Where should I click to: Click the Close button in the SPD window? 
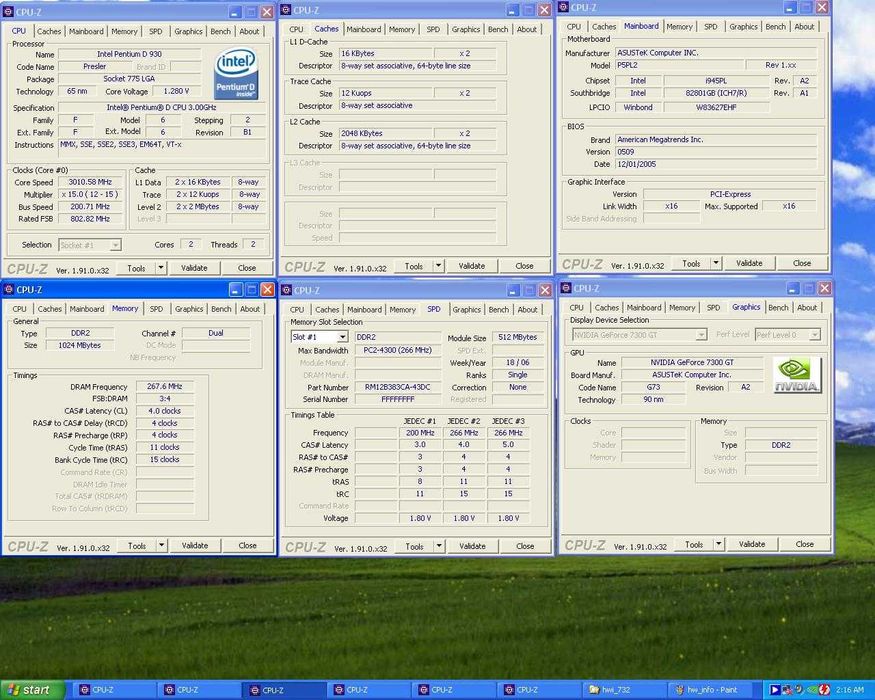[525, 546]
